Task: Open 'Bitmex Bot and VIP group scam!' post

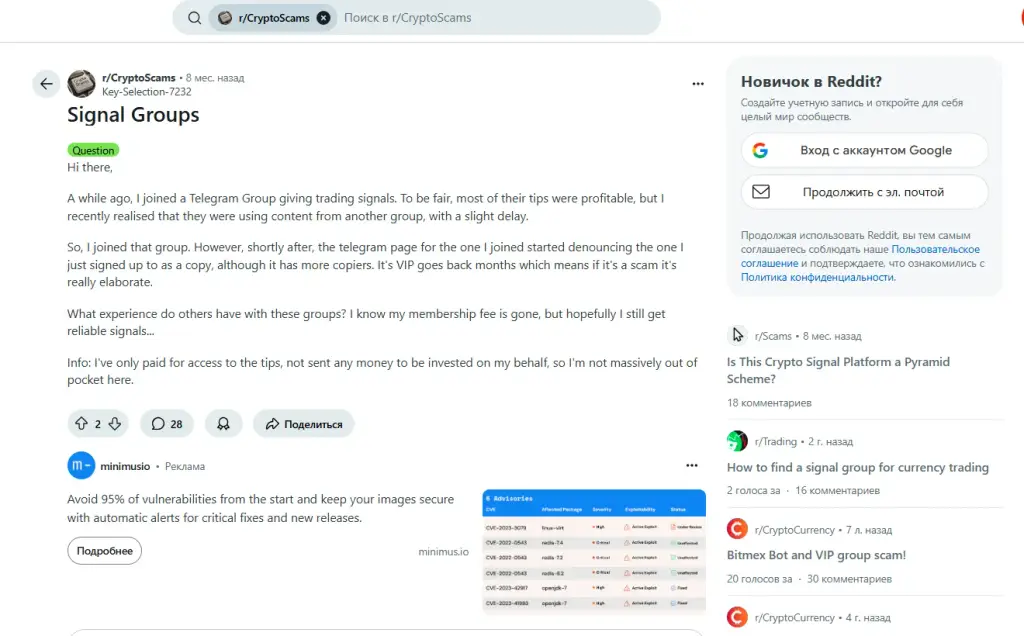Action: point(816,555)
